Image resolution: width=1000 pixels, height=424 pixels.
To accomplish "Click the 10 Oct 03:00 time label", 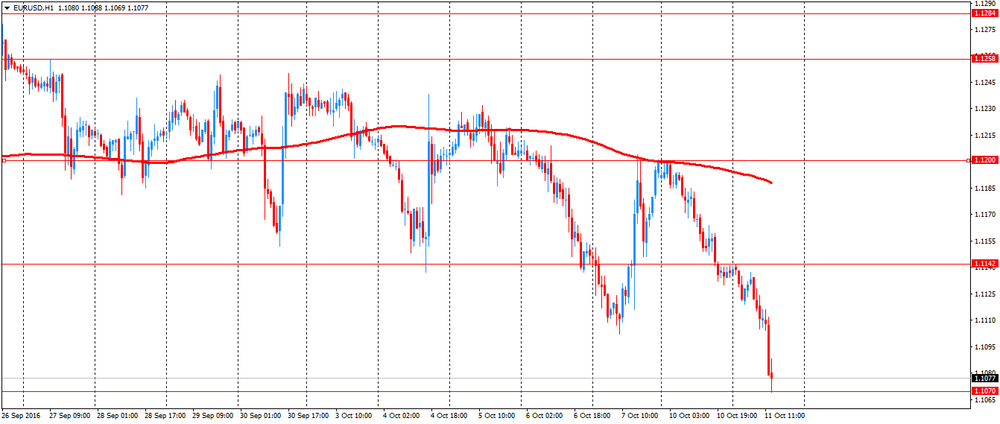I will click(x=689, y=415).
